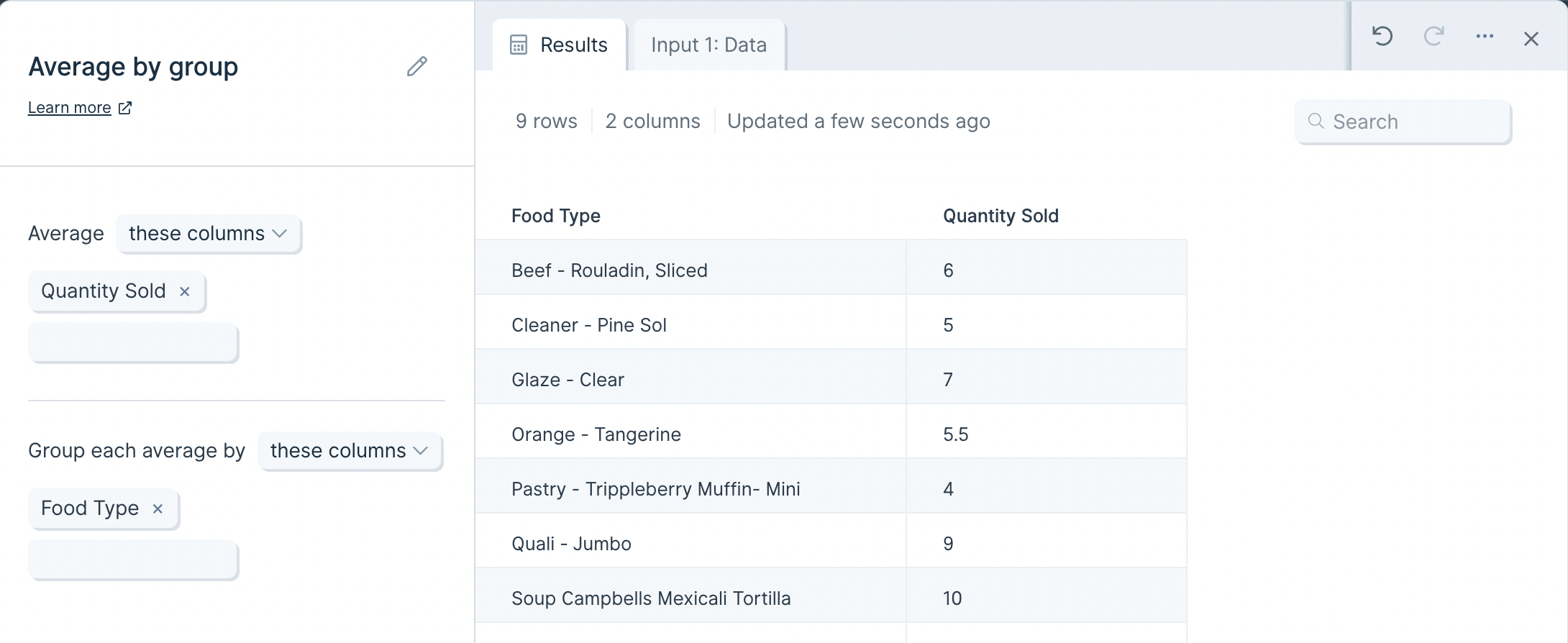Viewport: 1568px width, 643px height.
Task: Click the pencil edit icon beside the step title
Action: pos(417,67)
